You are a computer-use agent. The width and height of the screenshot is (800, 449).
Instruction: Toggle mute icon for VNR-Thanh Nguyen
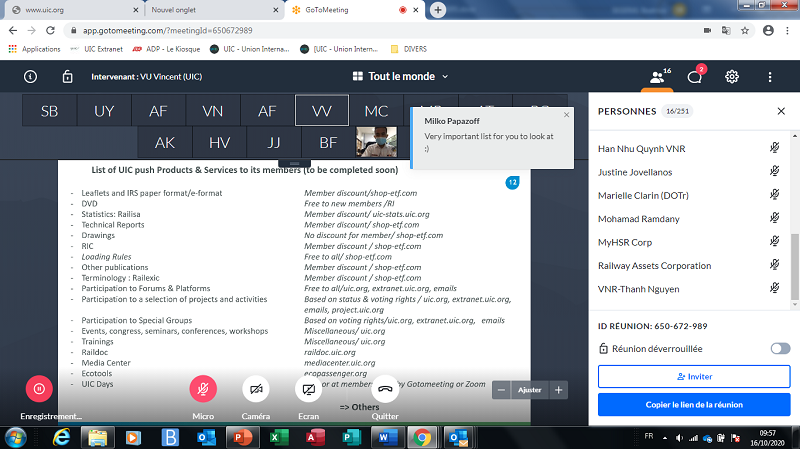pyautogui.click(x=774, y=288)
